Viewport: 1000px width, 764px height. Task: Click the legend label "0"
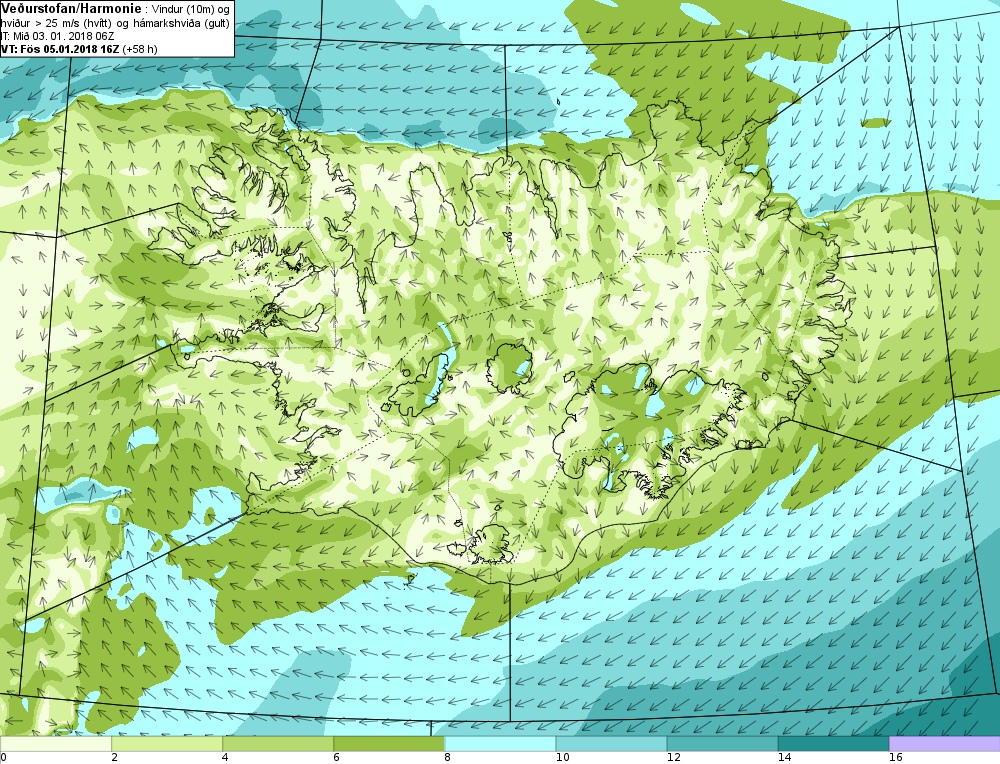[x=3, y=758]
